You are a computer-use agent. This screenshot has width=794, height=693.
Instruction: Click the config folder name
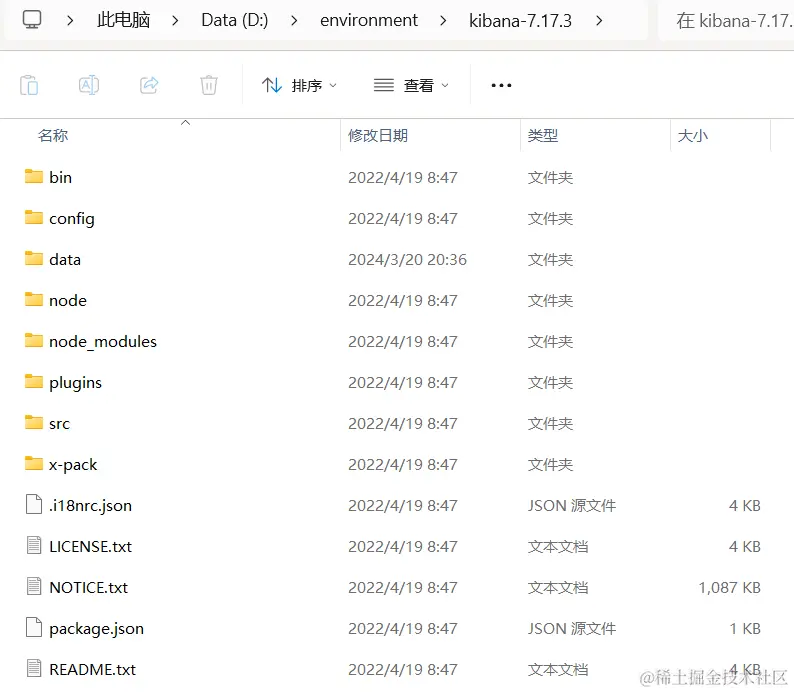pyautogui.click(x=72, y=219)
